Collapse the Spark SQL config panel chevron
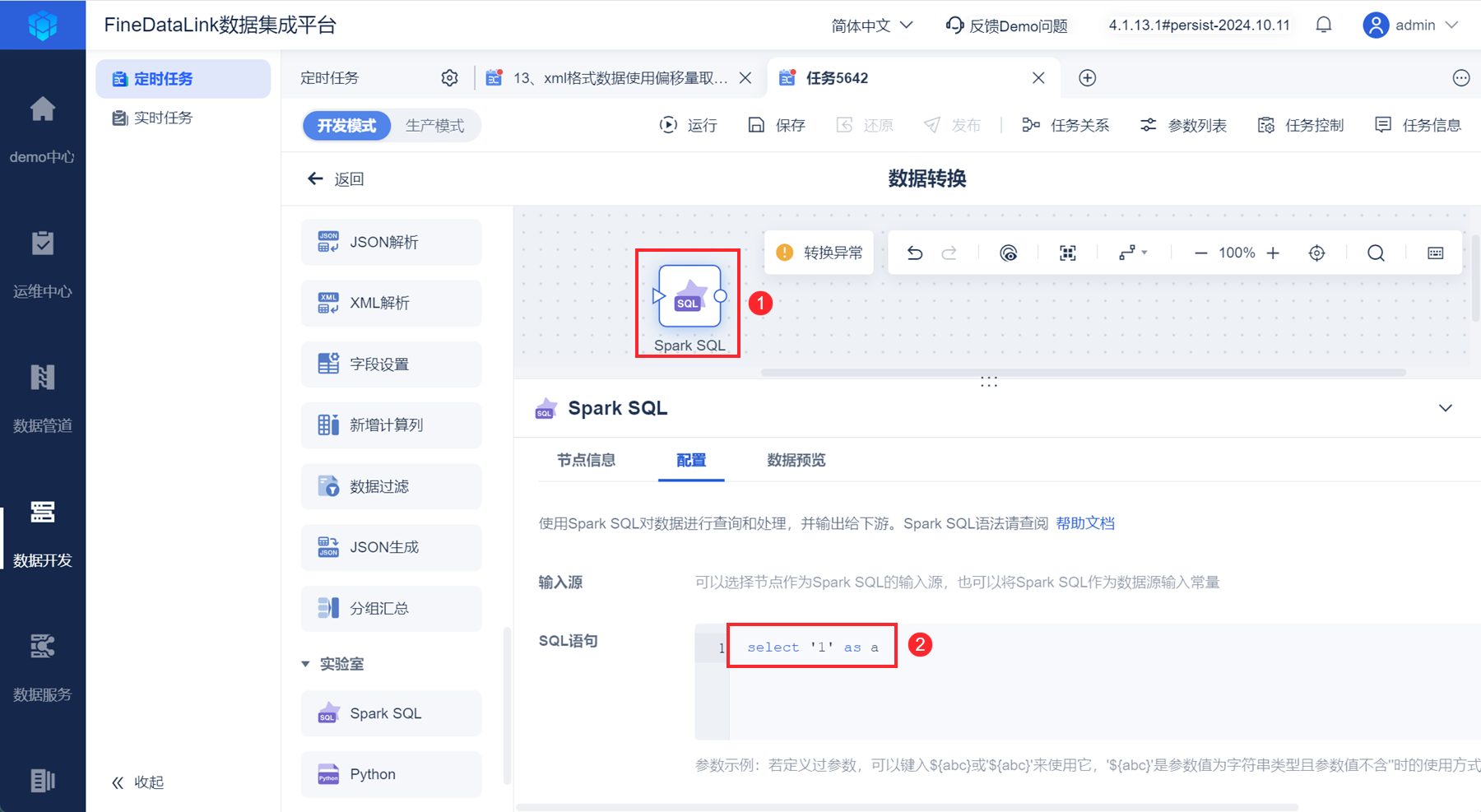This screenshot has height=812, width=1481. [1446, 408]
